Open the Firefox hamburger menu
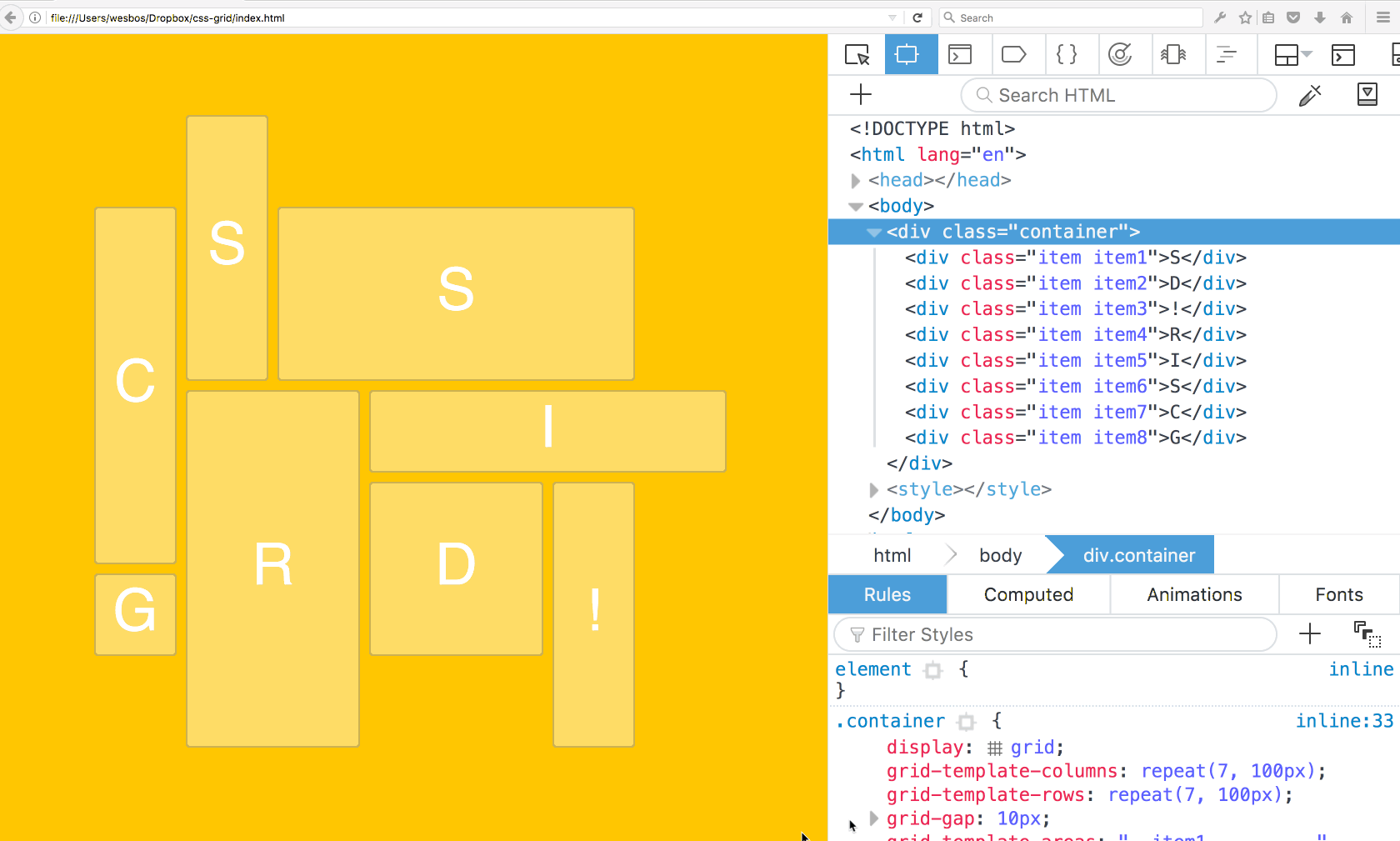The image size is (1400, 841). click(x=1383, y=18)
